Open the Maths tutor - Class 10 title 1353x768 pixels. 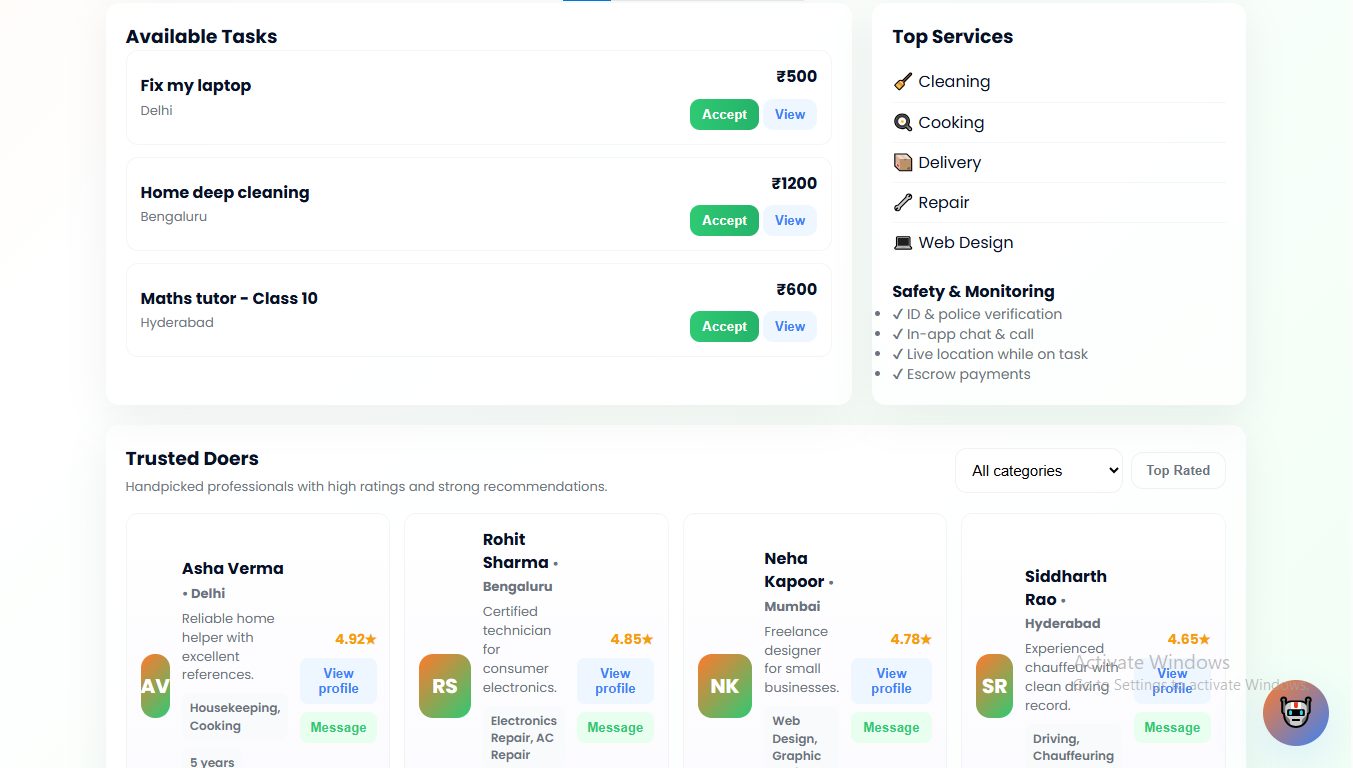(x=229, y=298)
